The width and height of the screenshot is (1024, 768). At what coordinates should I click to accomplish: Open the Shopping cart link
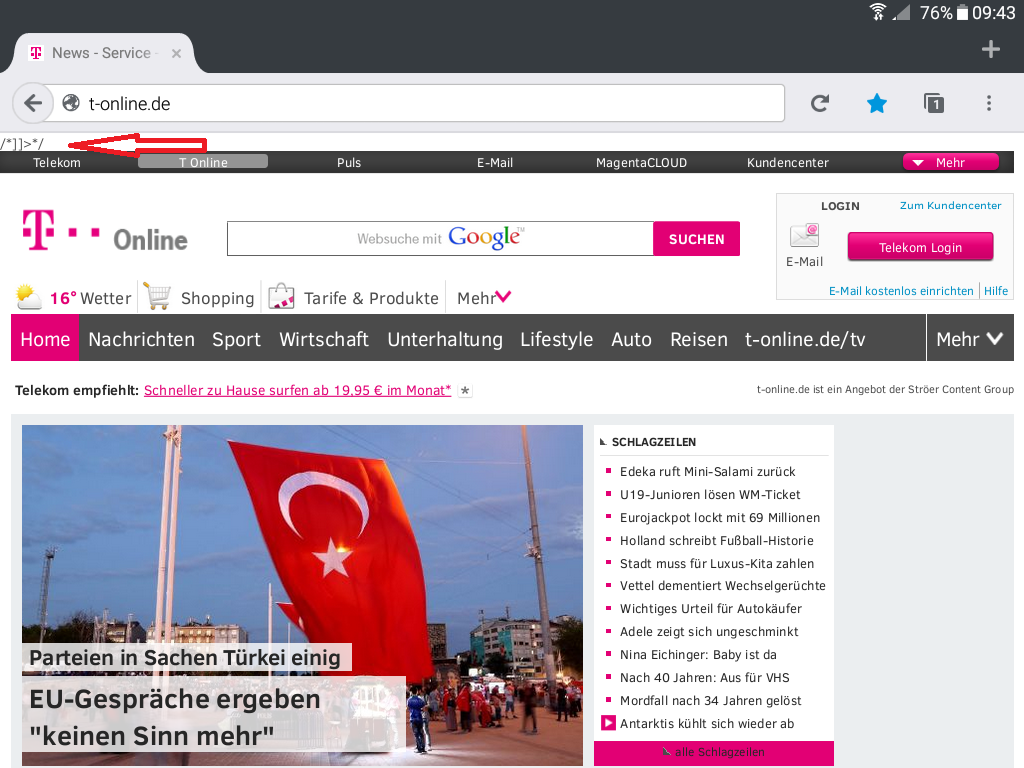pos(199,298)
